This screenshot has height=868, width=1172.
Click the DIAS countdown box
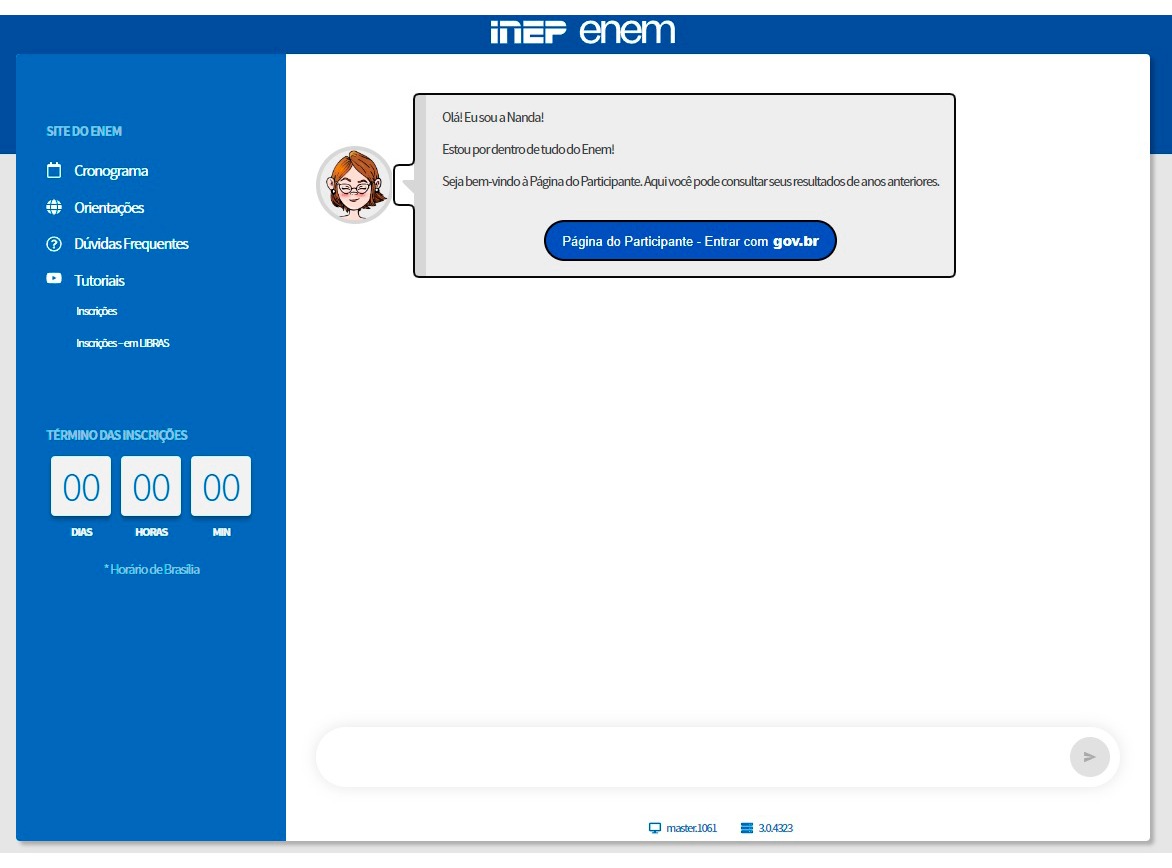(x=81, y=487)
